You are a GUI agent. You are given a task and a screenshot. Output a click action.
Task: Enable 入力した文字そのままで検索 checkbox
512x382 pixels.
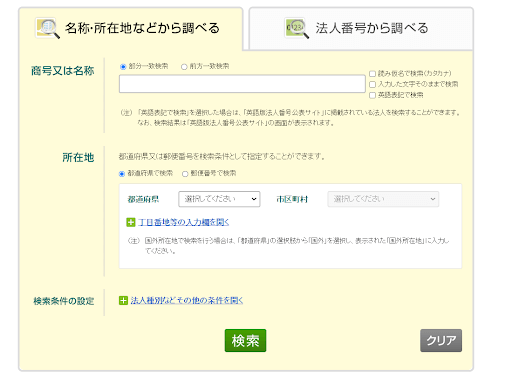(x=372, y=84)
